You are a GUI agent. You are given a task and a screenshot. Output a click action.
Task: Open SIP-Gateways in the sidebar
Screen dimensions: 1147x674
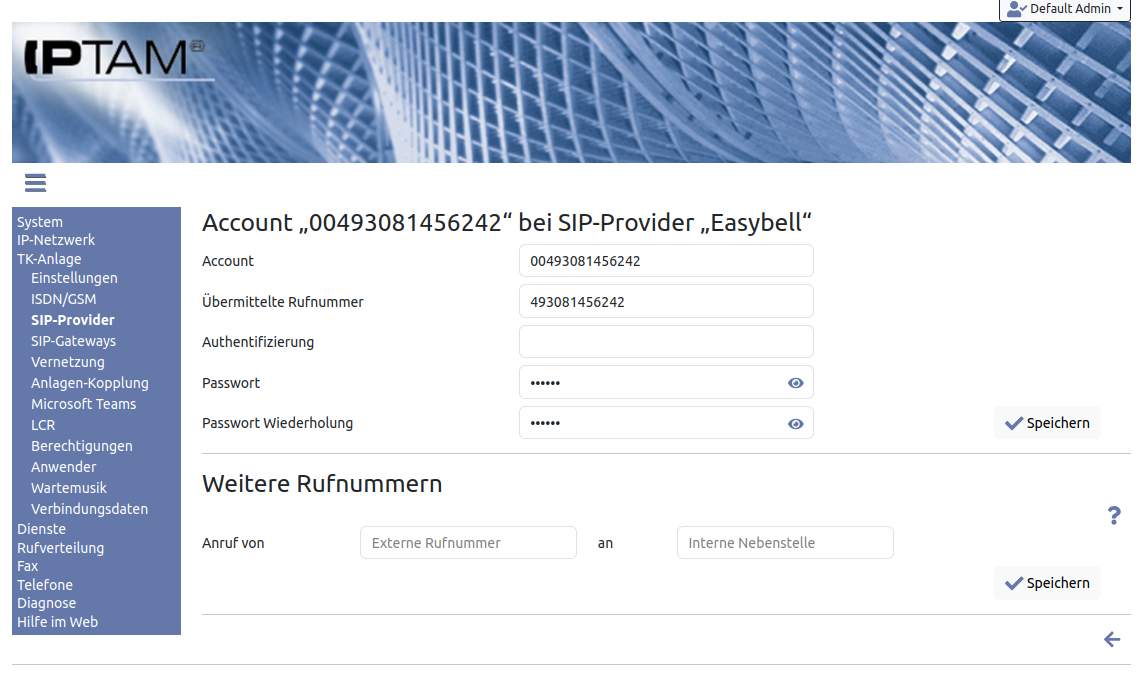pos(73,341)
